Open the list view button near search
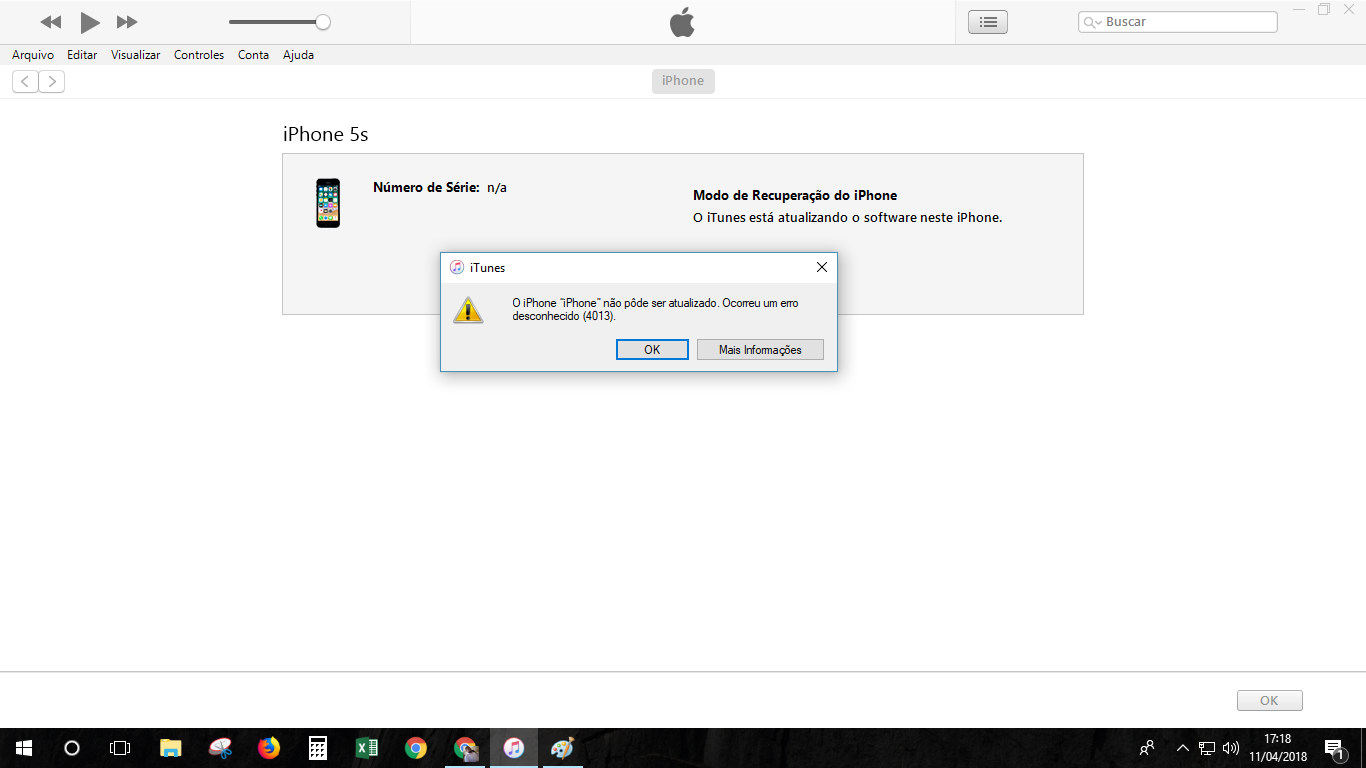 pos(988,22)
